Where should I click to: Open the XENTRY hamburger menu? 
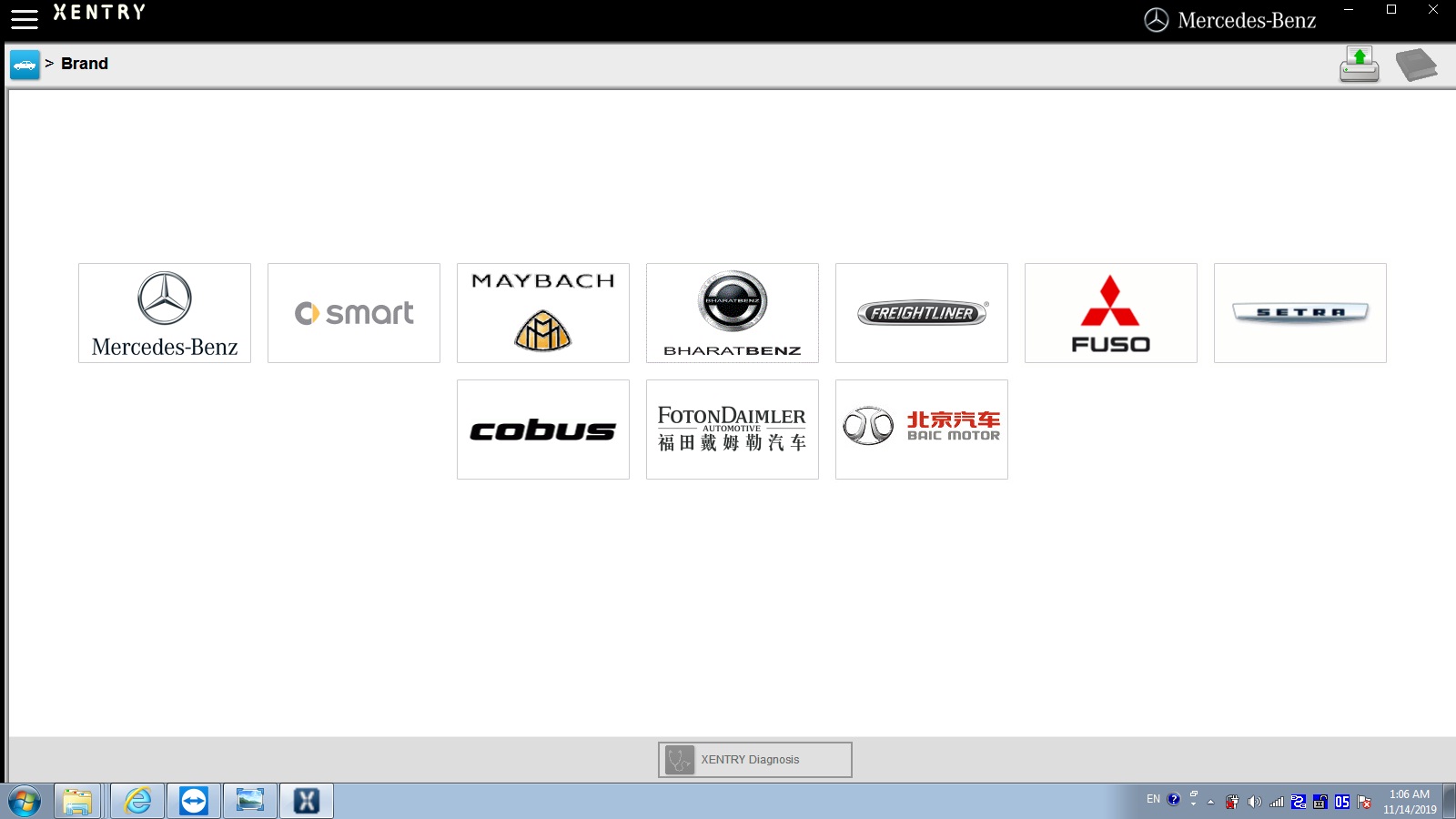(x=25, y=19)
